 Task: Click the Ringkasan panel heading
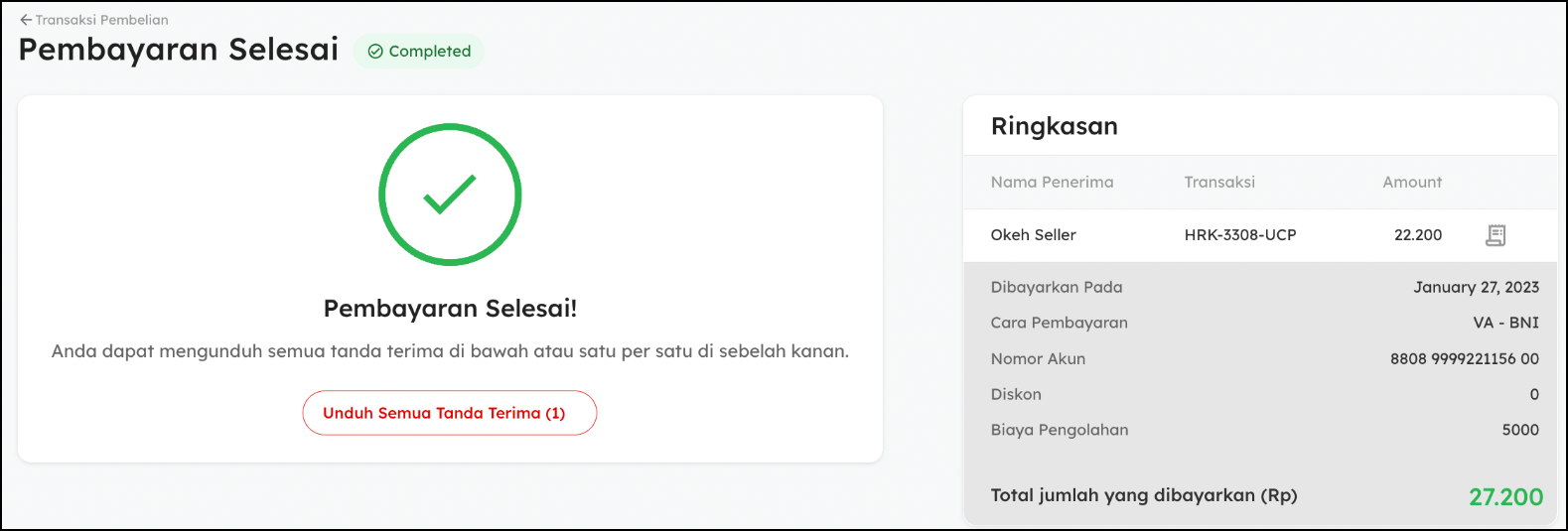coord(1055,126)
